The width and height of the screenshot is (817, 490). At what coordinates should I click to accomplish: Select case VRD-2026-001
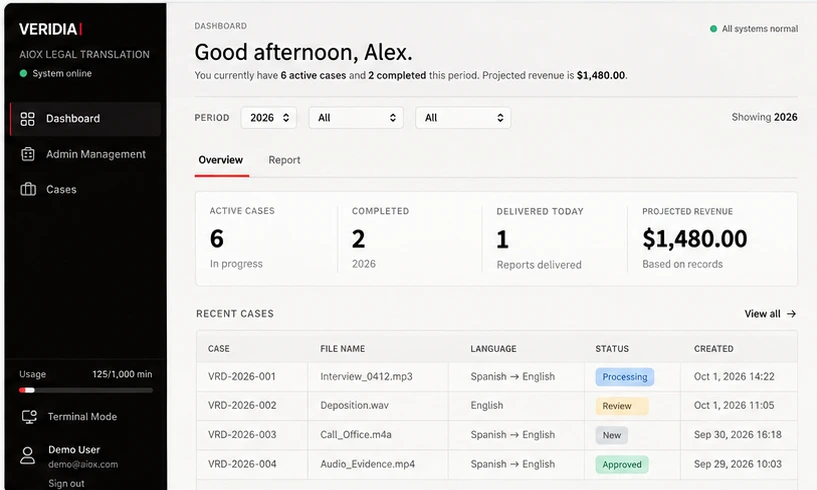(242, 376)
